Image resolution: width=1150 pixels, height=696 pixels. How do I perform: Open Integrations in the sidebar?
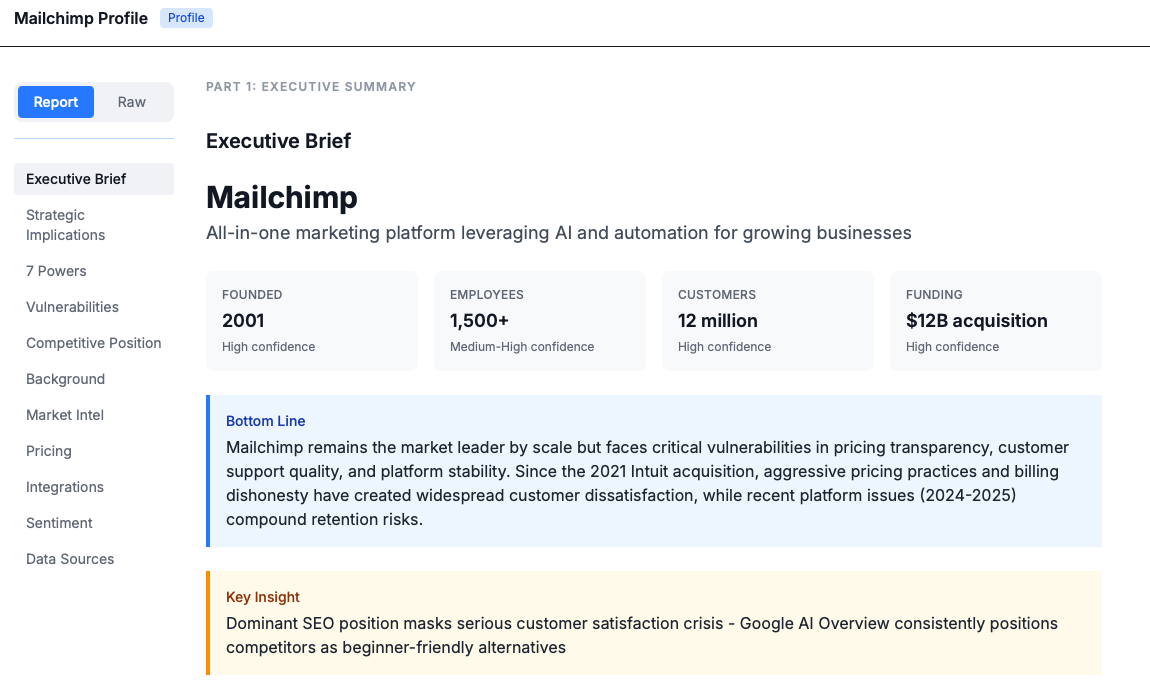(65, 487)
